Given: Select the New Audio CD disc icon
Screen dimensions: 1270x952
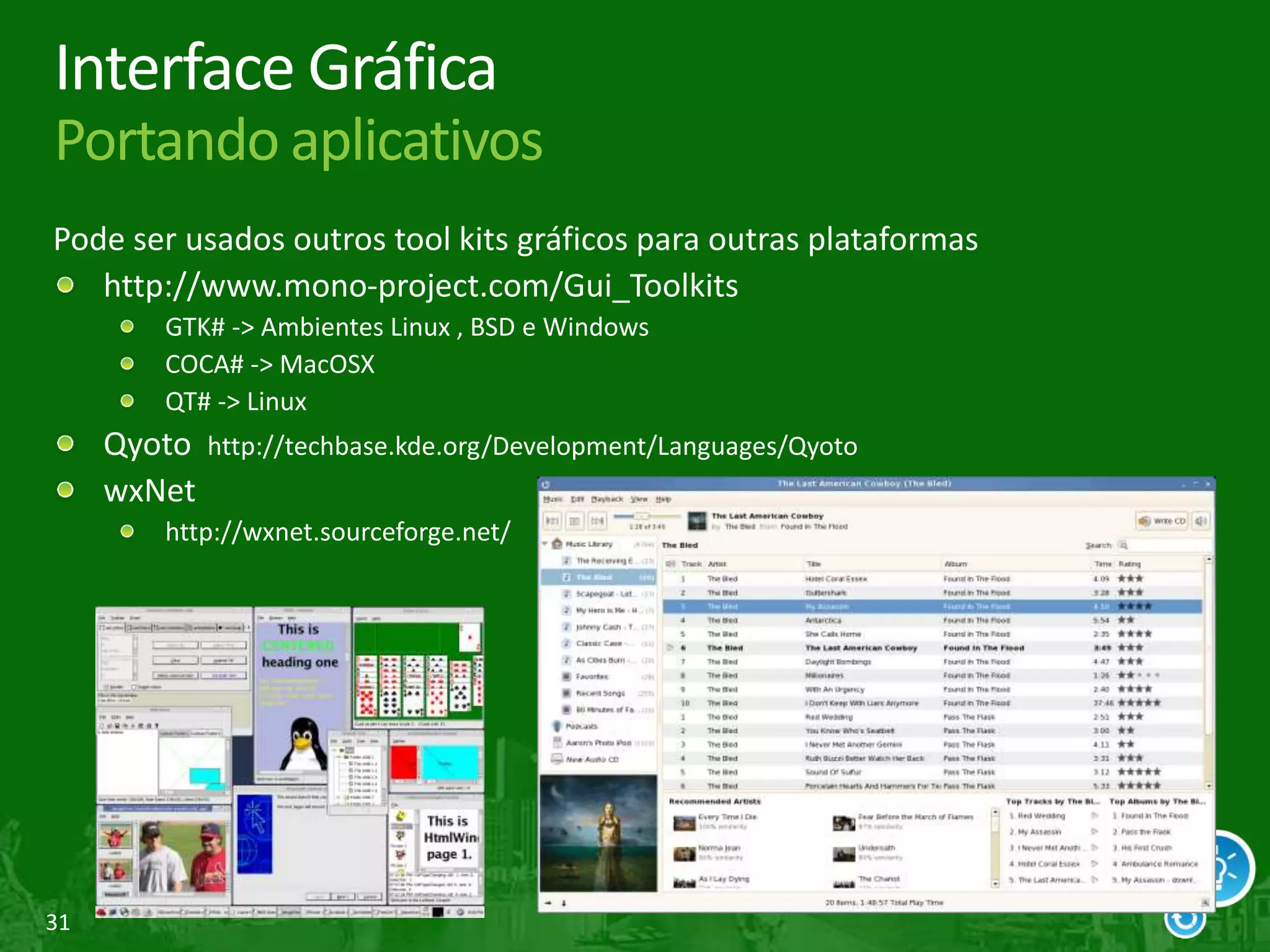Looking at the screenshot, I should (x=556, y=759).
